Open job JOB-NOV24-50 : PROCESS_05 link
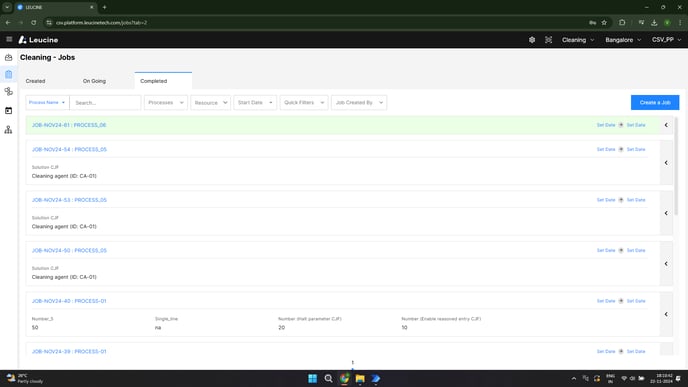The height and width of the screenshot is (387, 688). pyautogui.click(x=69, y=251)
